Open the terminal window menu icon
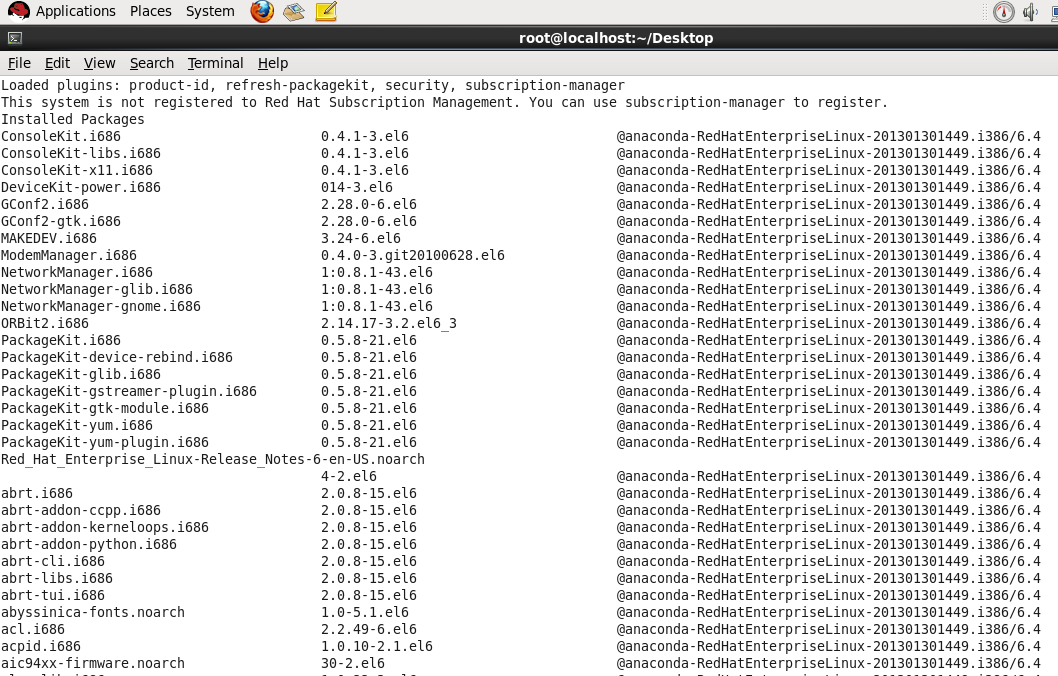Screen dimensions: 1058x676 click(x=15, y=38)
